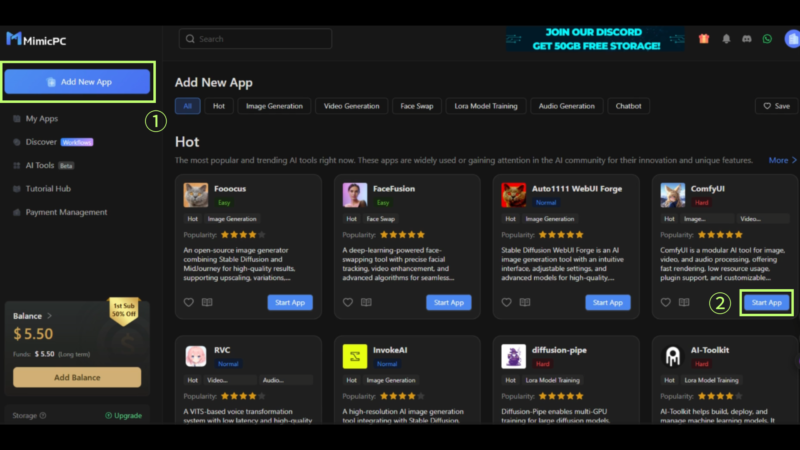
Task: Favorite FaceFusion with its heart icon
Action: (x=347, y=302)
